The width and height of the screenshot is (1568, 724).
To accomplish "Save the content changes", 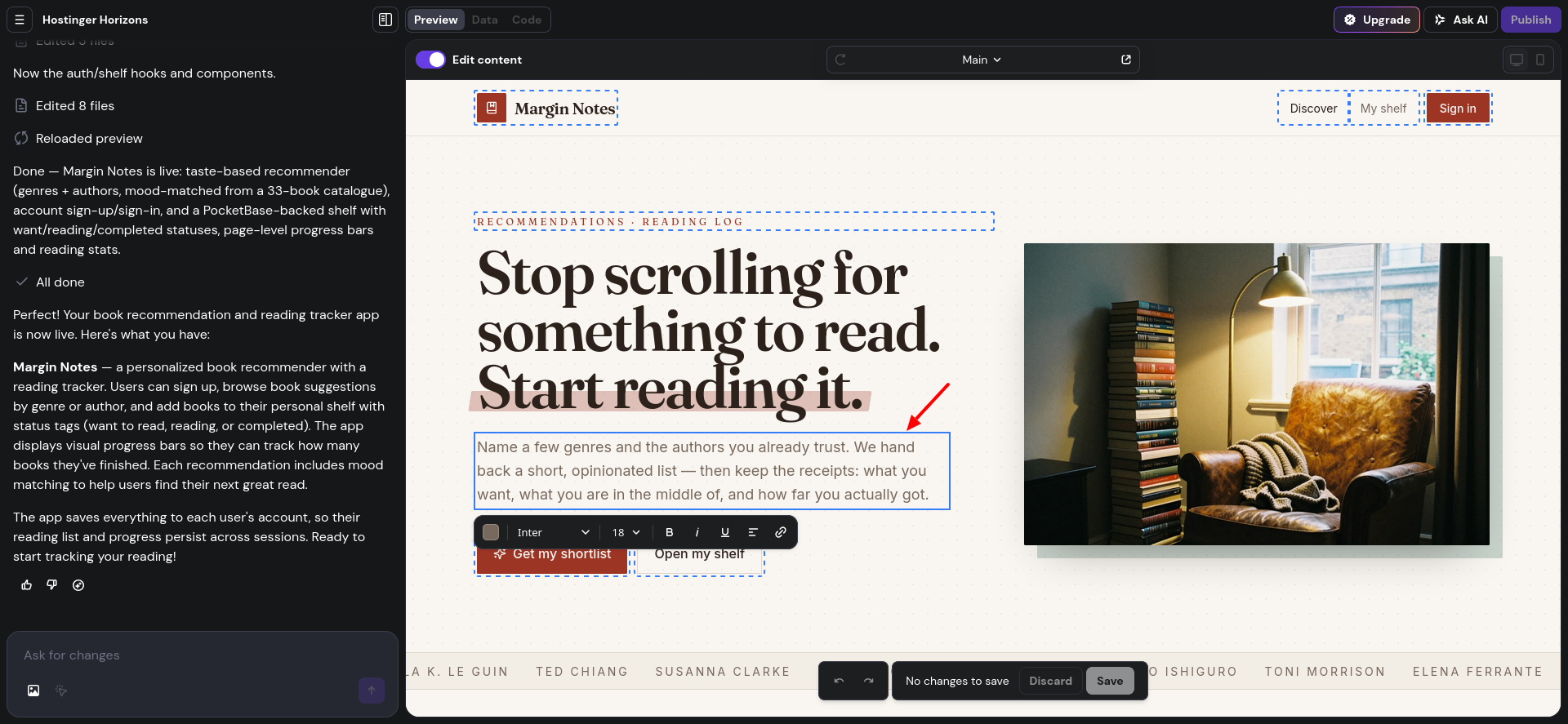I will pyautogui.click(x=1110, y=681).
